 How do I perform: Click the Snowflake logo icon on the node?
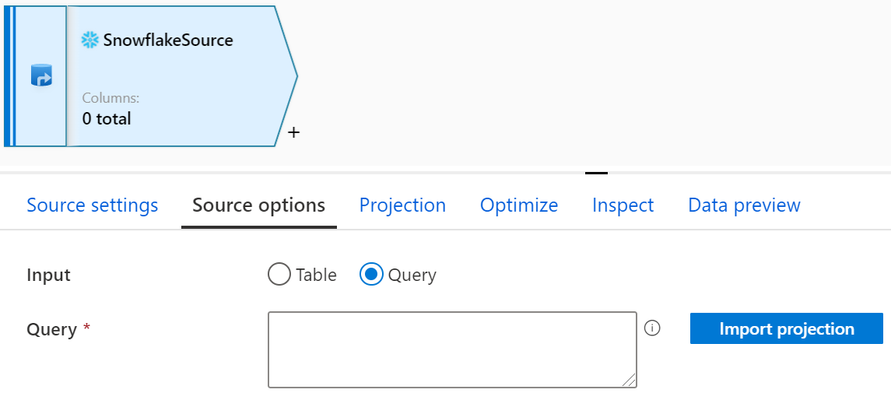90,40
